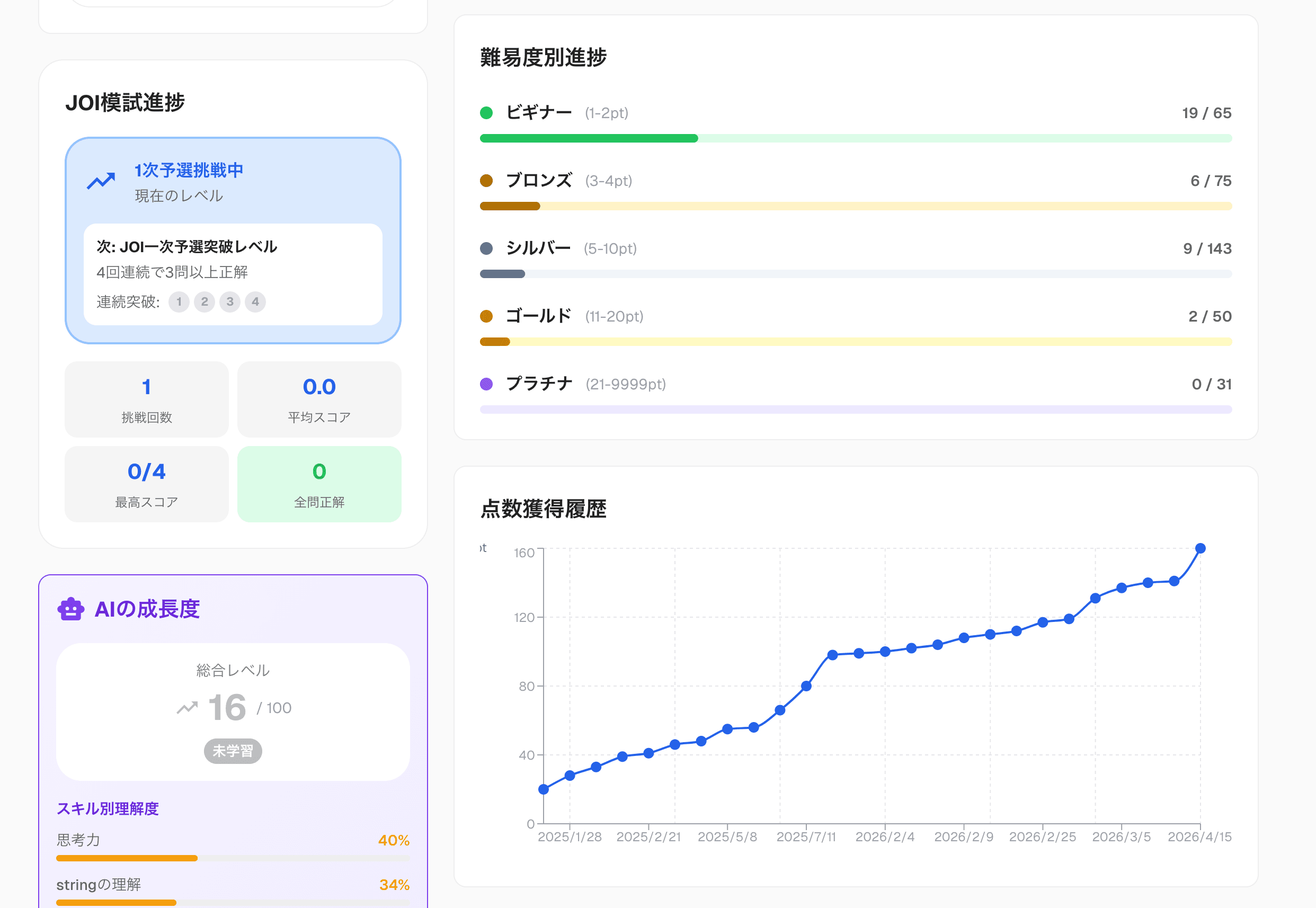This screenshot has width=1316, height=908.
Task: Click the ブロンズ progress bar
Action: (x=856, y=206)
